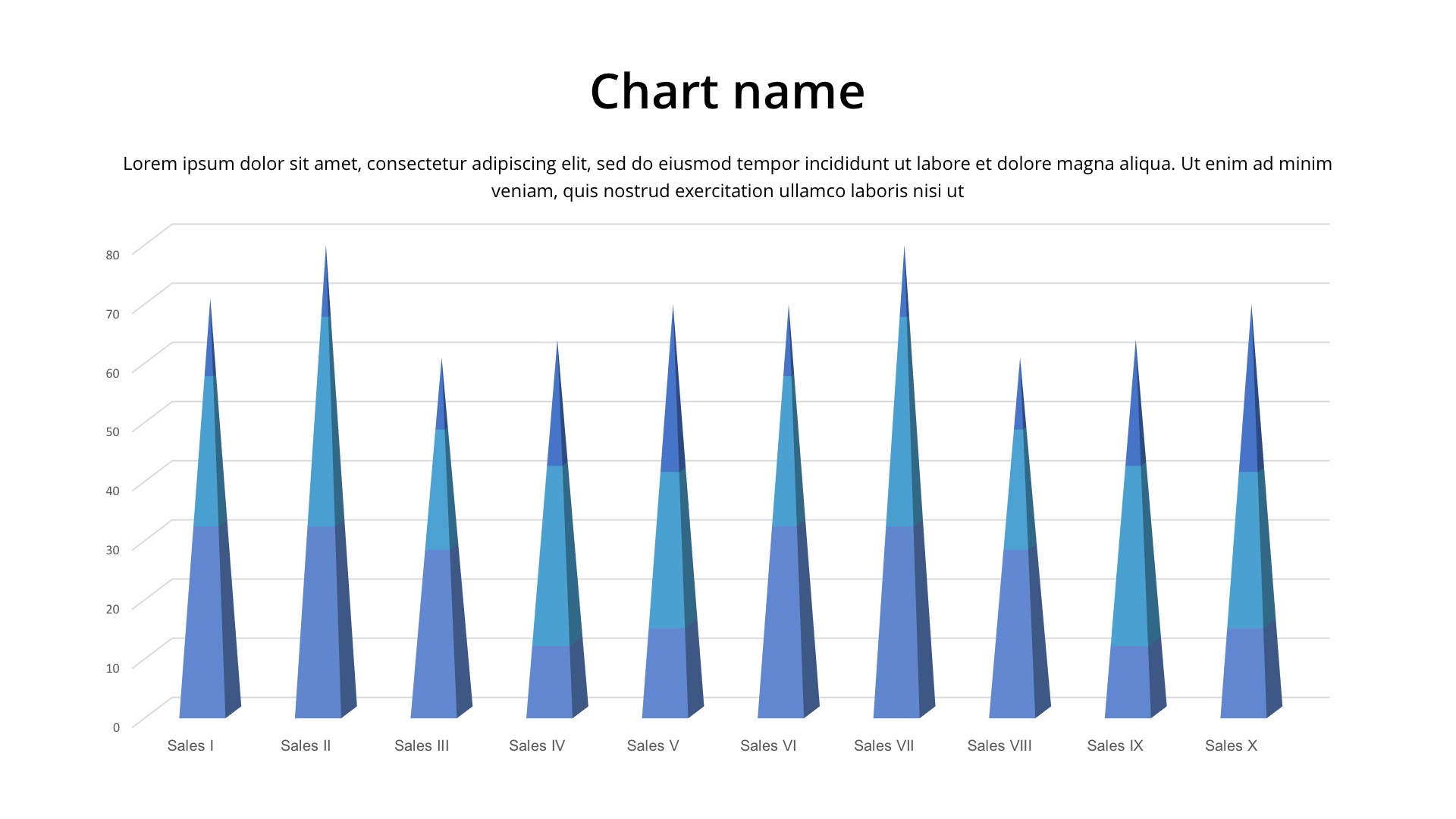Click the 80 value axis label

[x=113, y=255]
